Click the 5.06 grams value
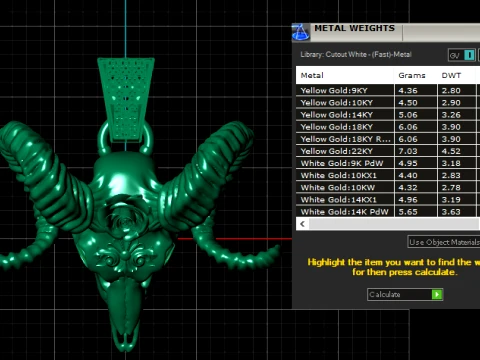 click(x=408, y=115)
